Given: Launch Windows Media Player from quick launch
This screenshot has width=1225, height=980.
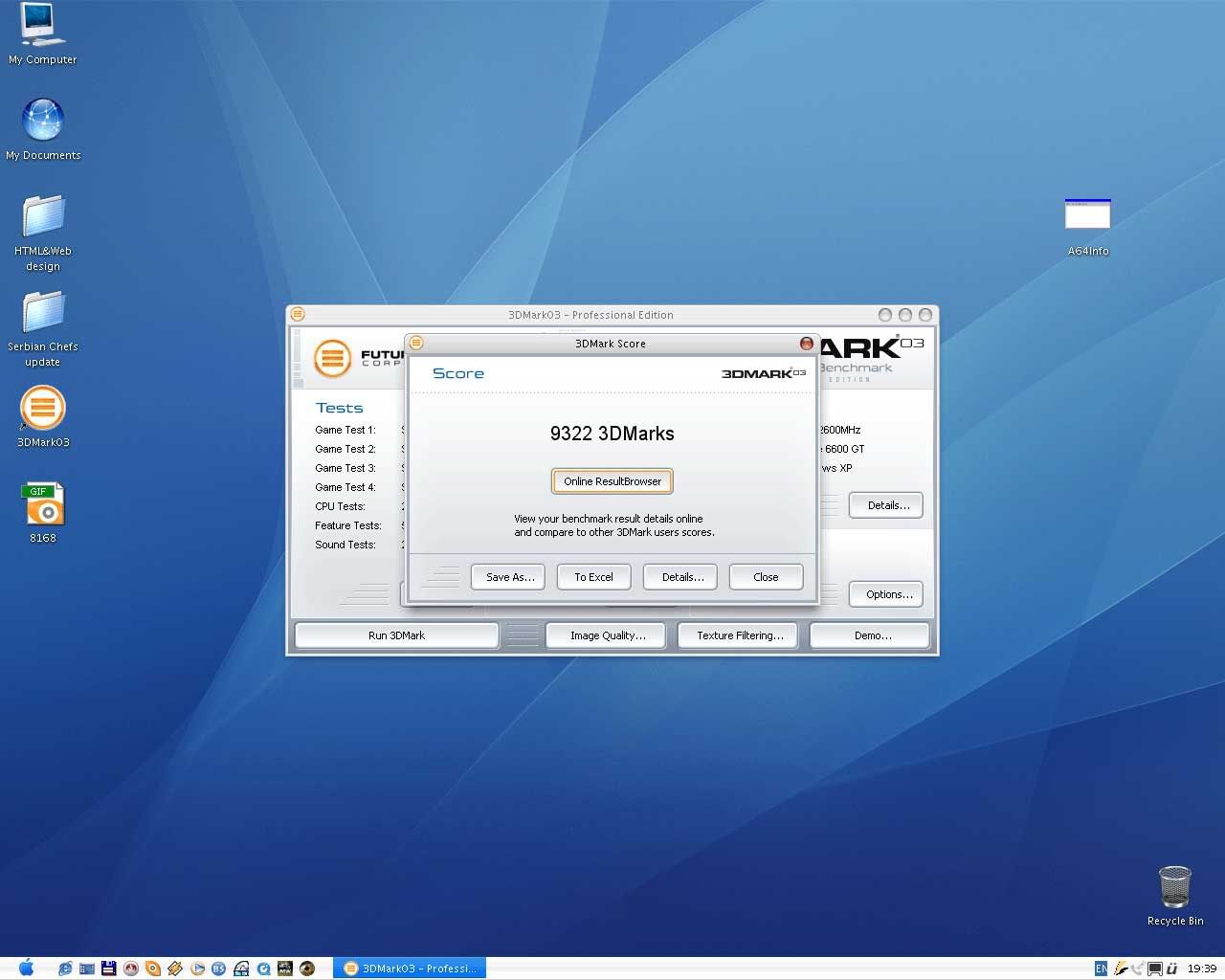Looking at the screenshot, I should [x=197, y=969].
